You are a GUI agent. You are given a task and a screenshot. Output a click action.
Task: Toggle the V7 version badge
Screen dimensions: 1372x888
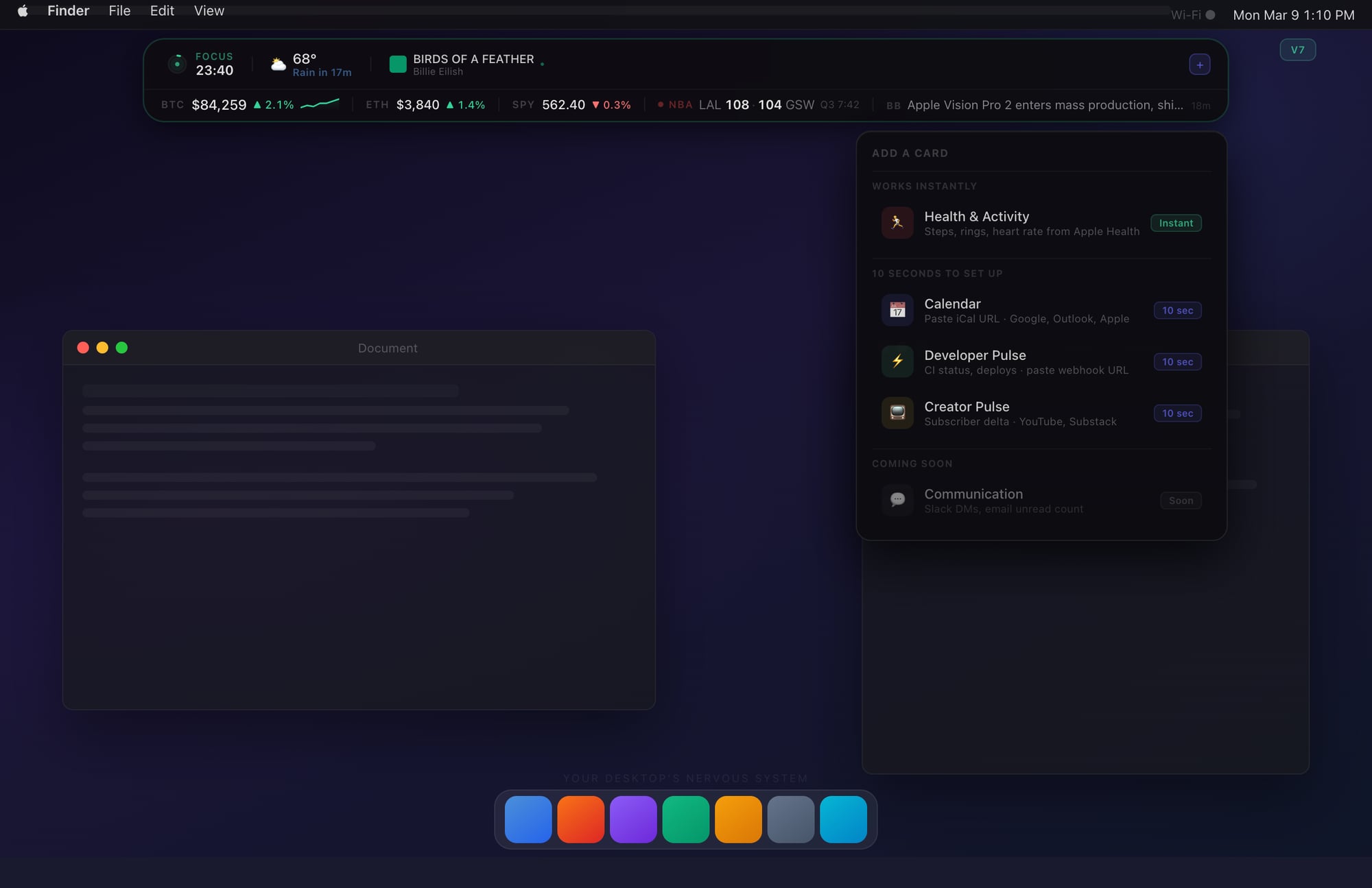[1297, 50]
